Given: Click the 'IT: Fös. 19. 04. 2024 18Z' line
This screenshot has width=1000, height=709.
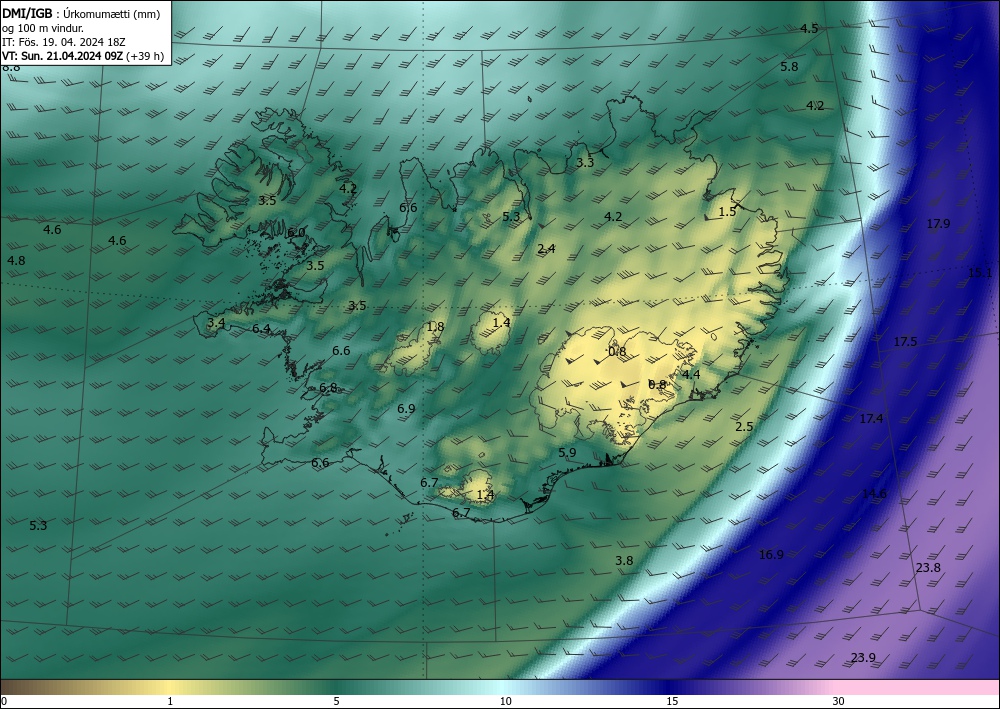Looking at the screenshot, I should 64,42.
